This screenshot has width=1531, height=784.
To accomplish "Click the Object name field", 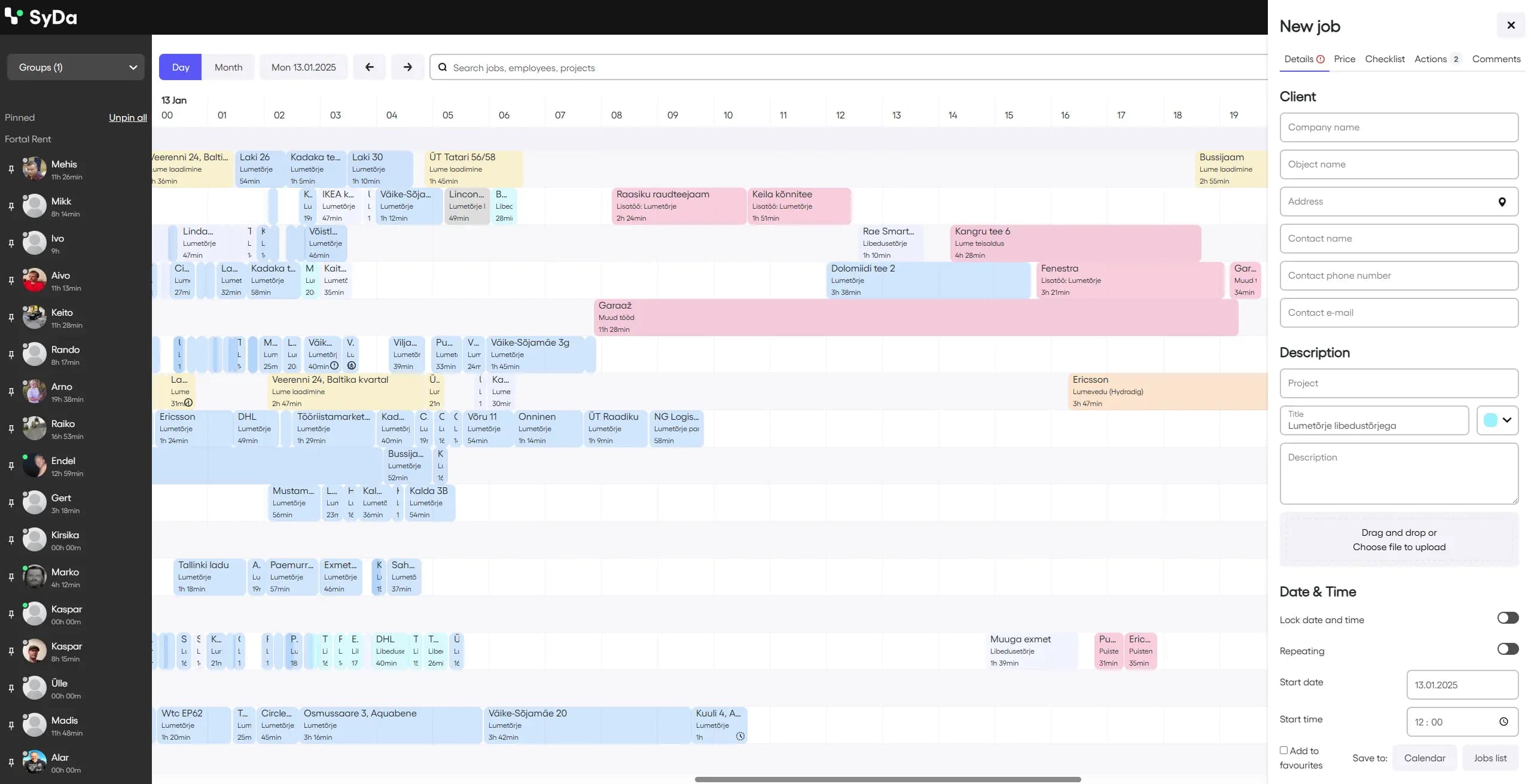I will [x=1399, y=164].
